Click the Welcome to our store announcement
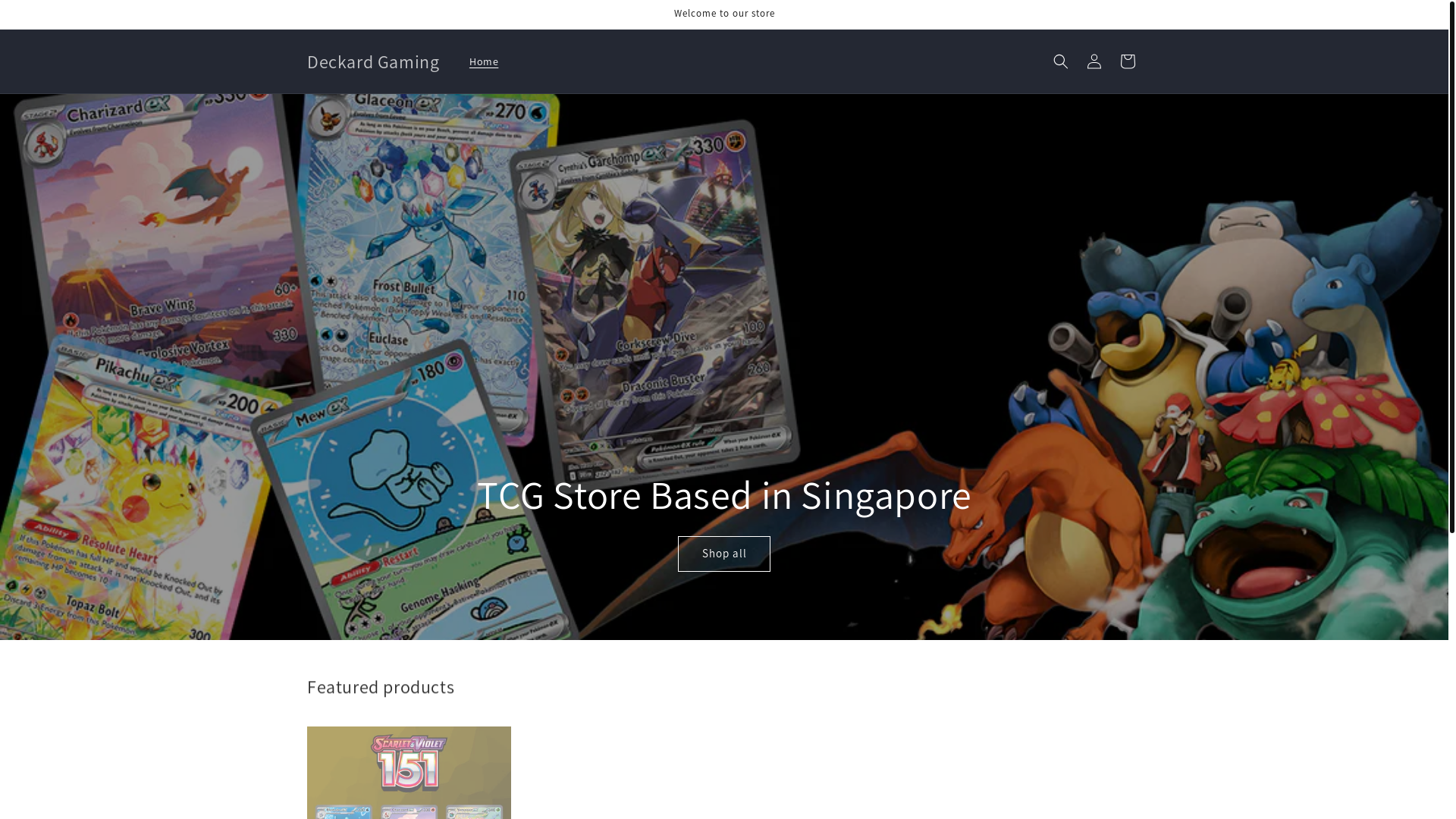Image resolution: width=1456 pixels, height=819 pixels. 724,14
